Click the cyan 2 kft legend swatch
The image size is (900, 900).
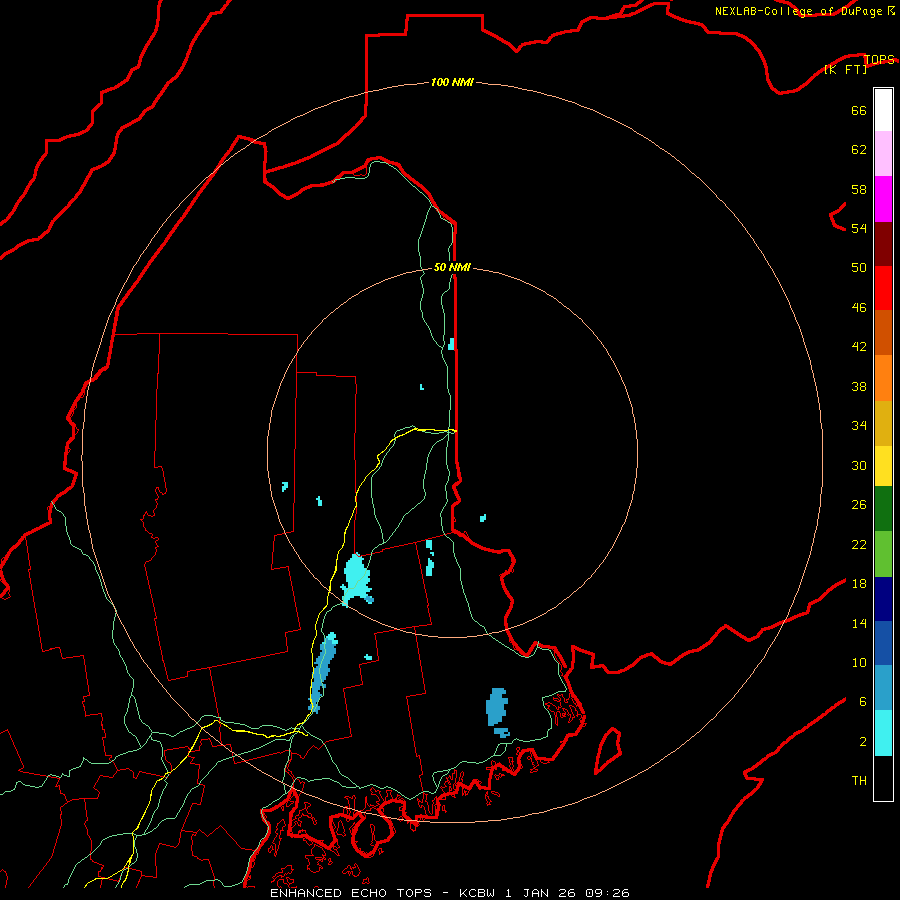[x=883, y=733]
